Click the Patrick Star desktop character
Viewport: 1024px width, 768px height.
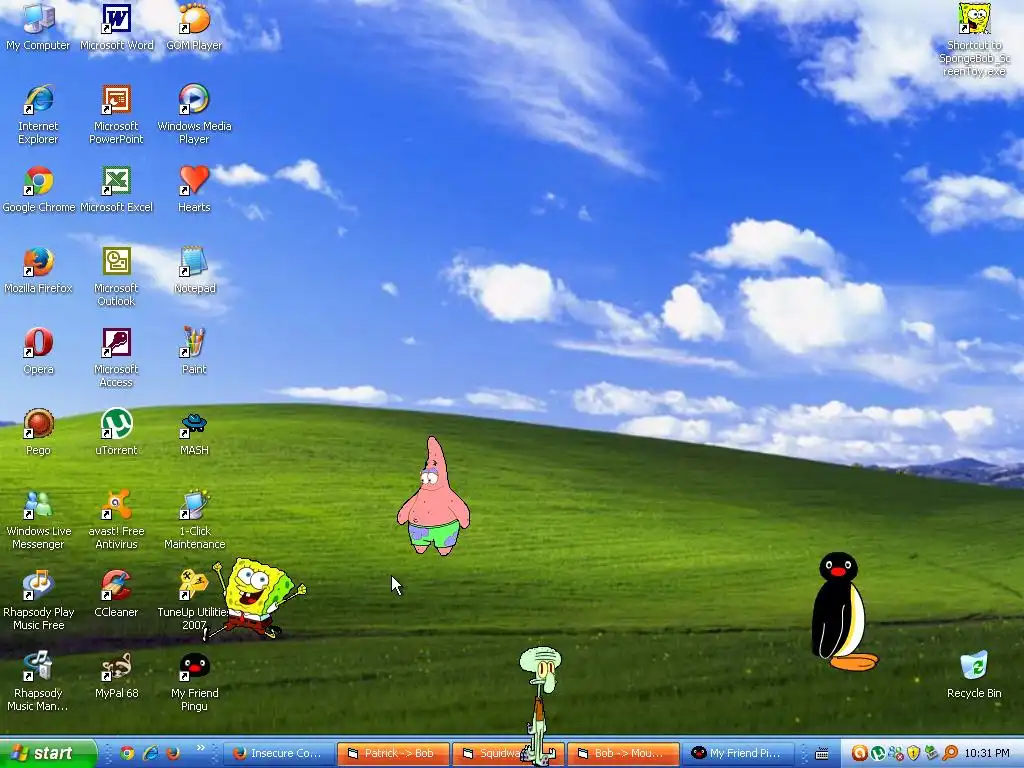(434, 496)
